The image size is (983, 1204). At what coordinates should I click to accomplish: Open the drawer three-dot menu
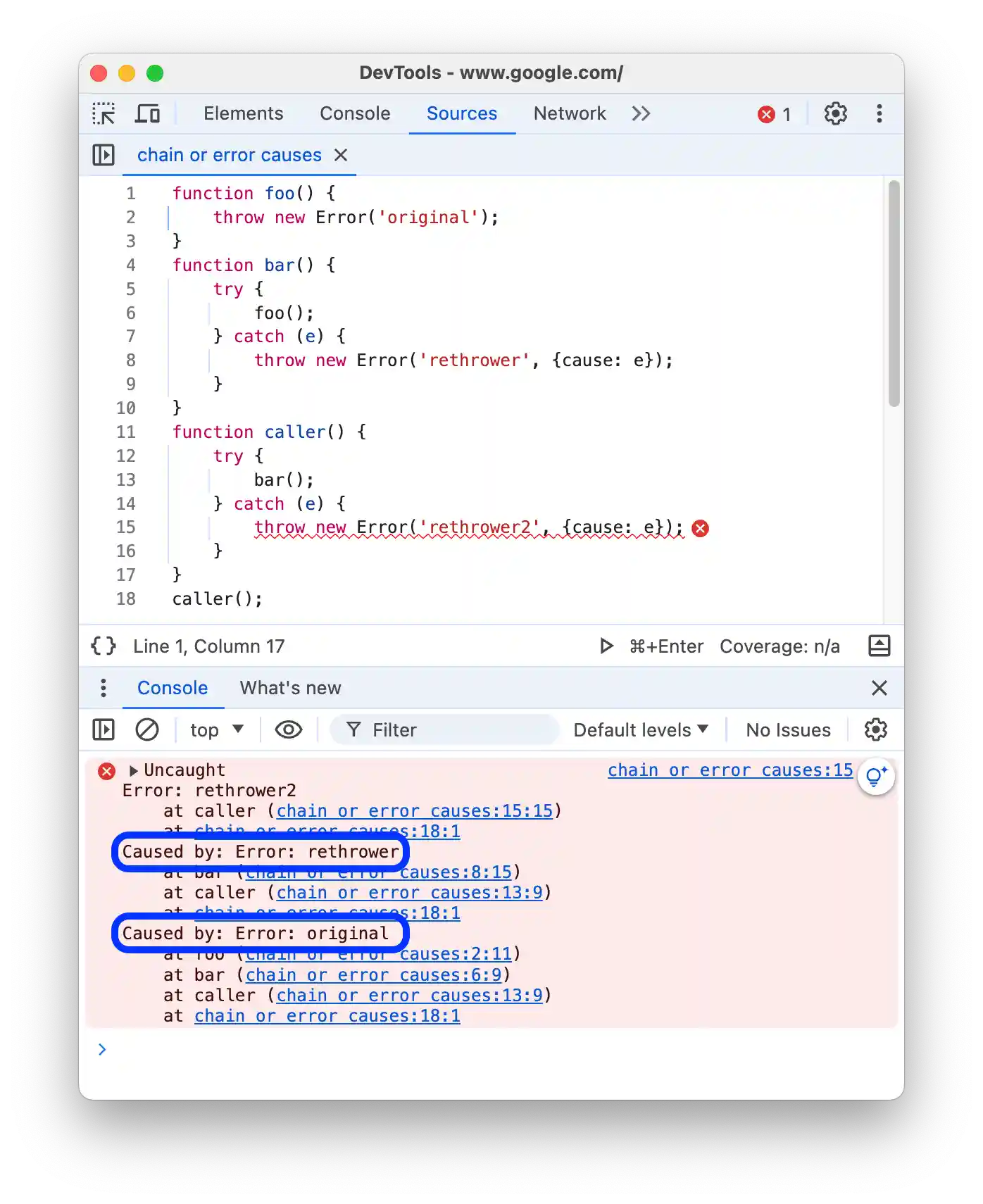(104, 688)
